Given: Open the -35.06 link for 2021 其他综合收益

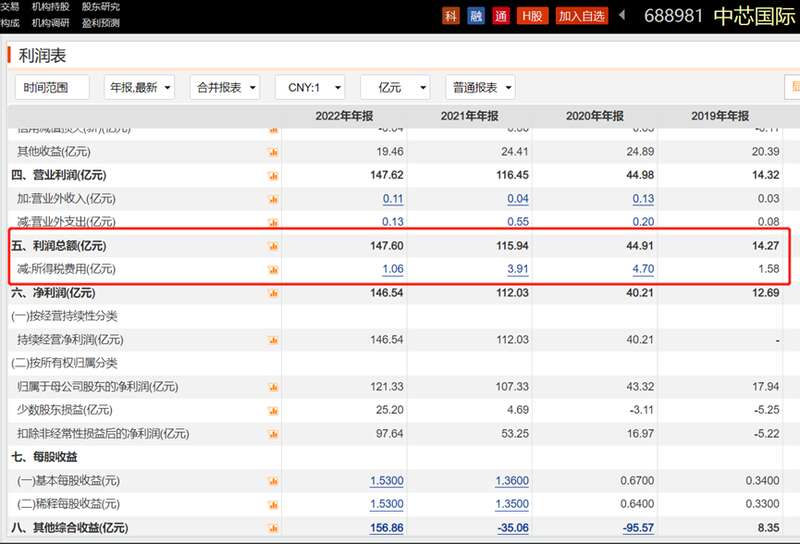Looking at the screenshot, I should click(x=513, y=528).
